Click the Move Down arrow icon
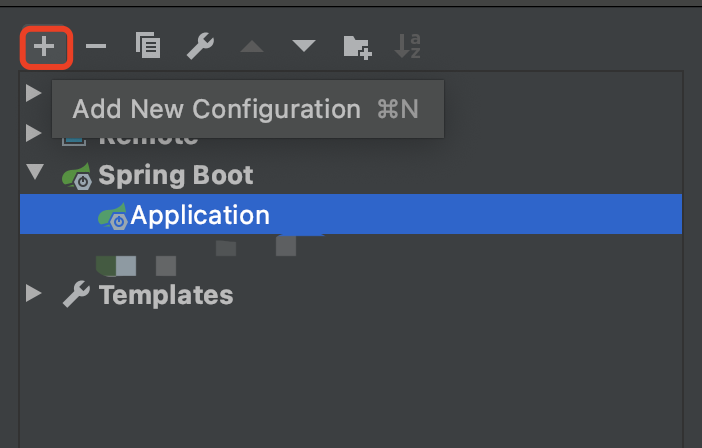Viewport: 702px width, 448px height. coord(304,45)
